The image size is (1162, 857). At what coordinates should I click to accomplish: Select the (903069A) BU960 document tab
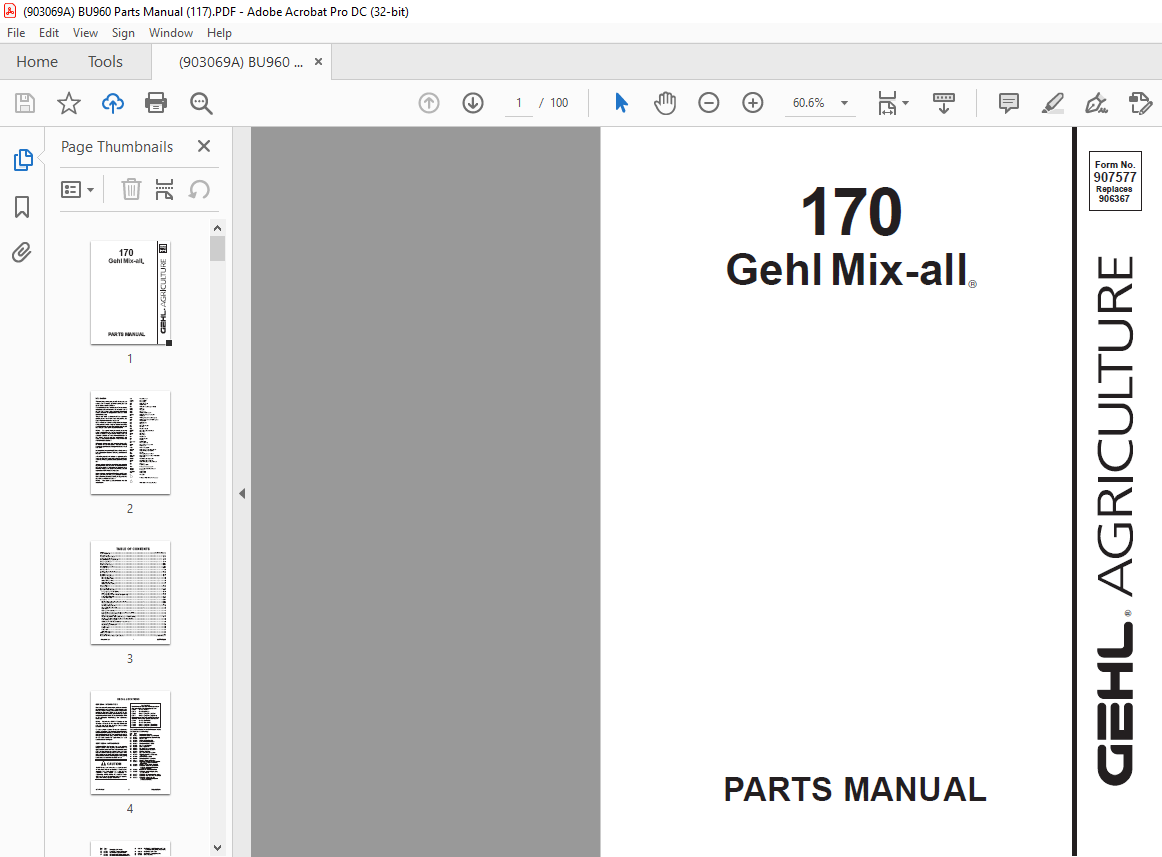(x=241, y=62)
